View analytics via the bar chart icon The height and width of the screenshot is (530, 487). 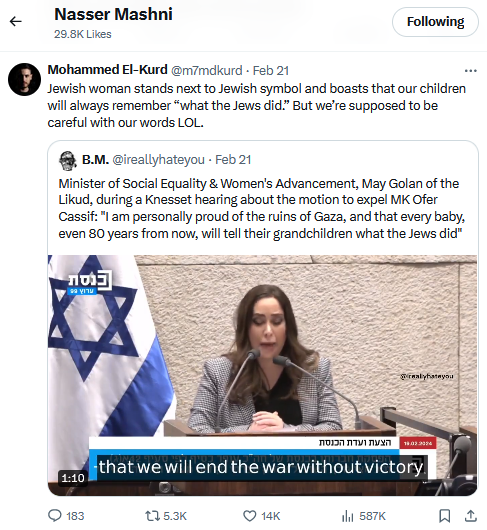tap(347, 516)
